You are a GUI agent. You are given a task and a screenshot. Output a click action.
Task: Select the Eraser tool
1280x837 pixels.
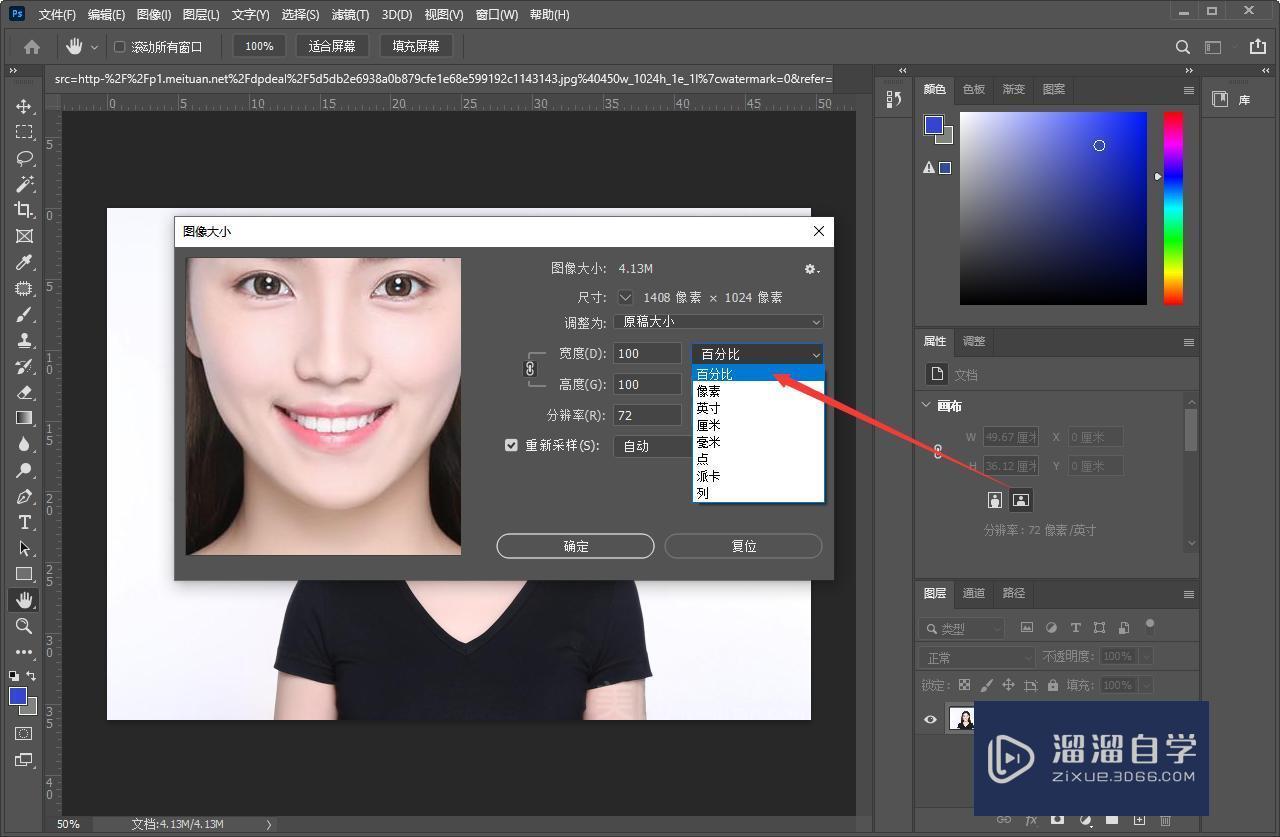[24, 392]
